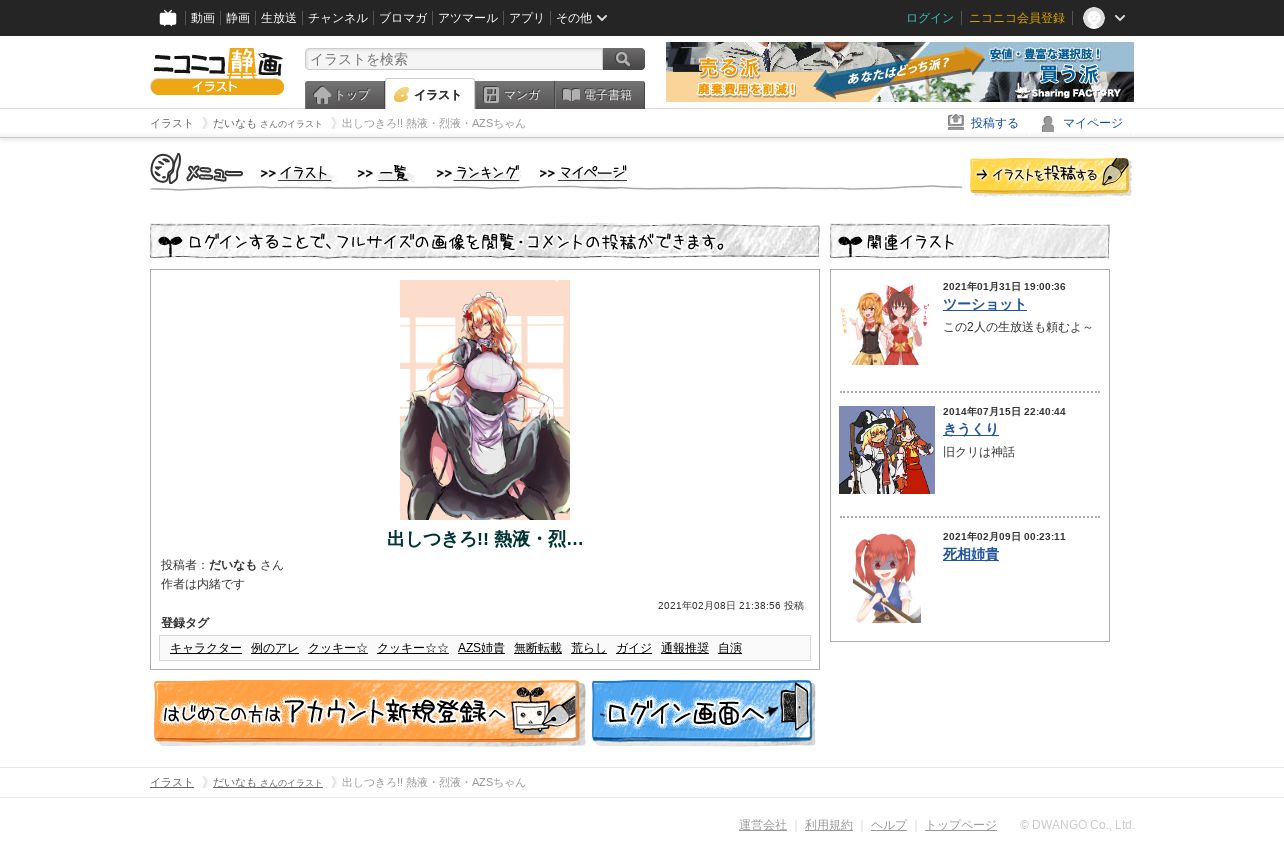Image resolution: width=1284 pixels, height=852 pixels.
Task: Open the きうくり title link
Action: coord(971,429)
